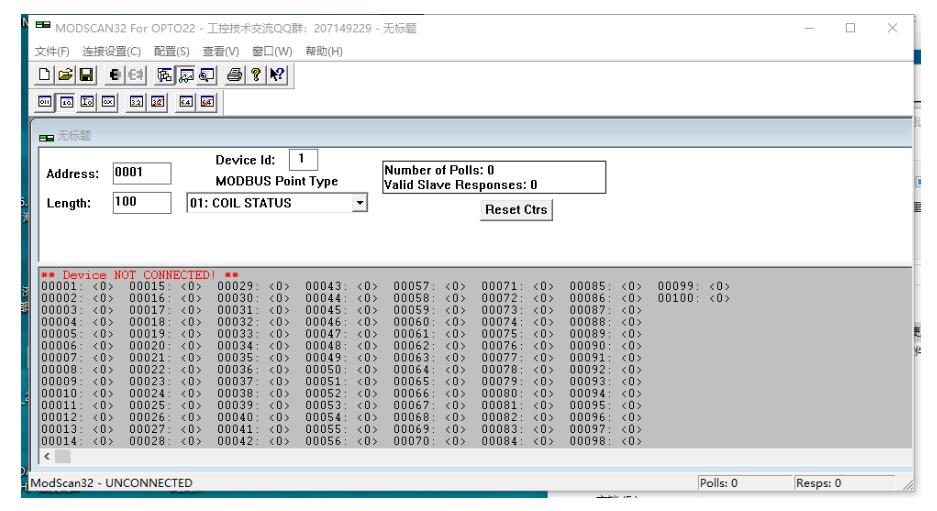
Task: Print using the printer toolbar icon
Action: (x=235, y=75)
